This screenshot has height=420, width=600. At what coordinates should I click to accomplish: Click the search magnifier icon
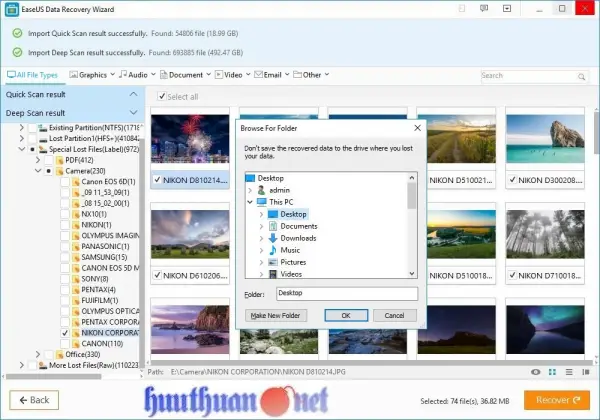[581, 77]
